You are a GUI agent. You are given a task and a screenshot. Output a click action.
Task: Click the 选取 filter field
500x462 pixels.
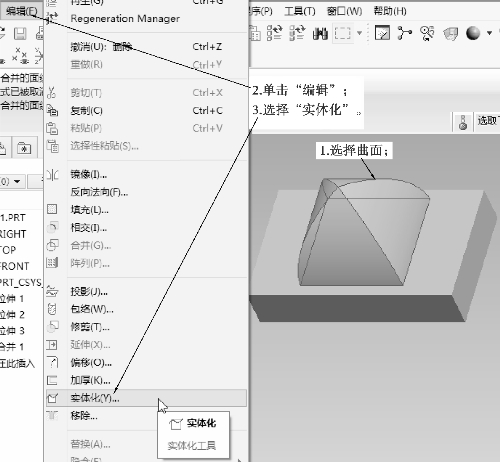(487, 121)
